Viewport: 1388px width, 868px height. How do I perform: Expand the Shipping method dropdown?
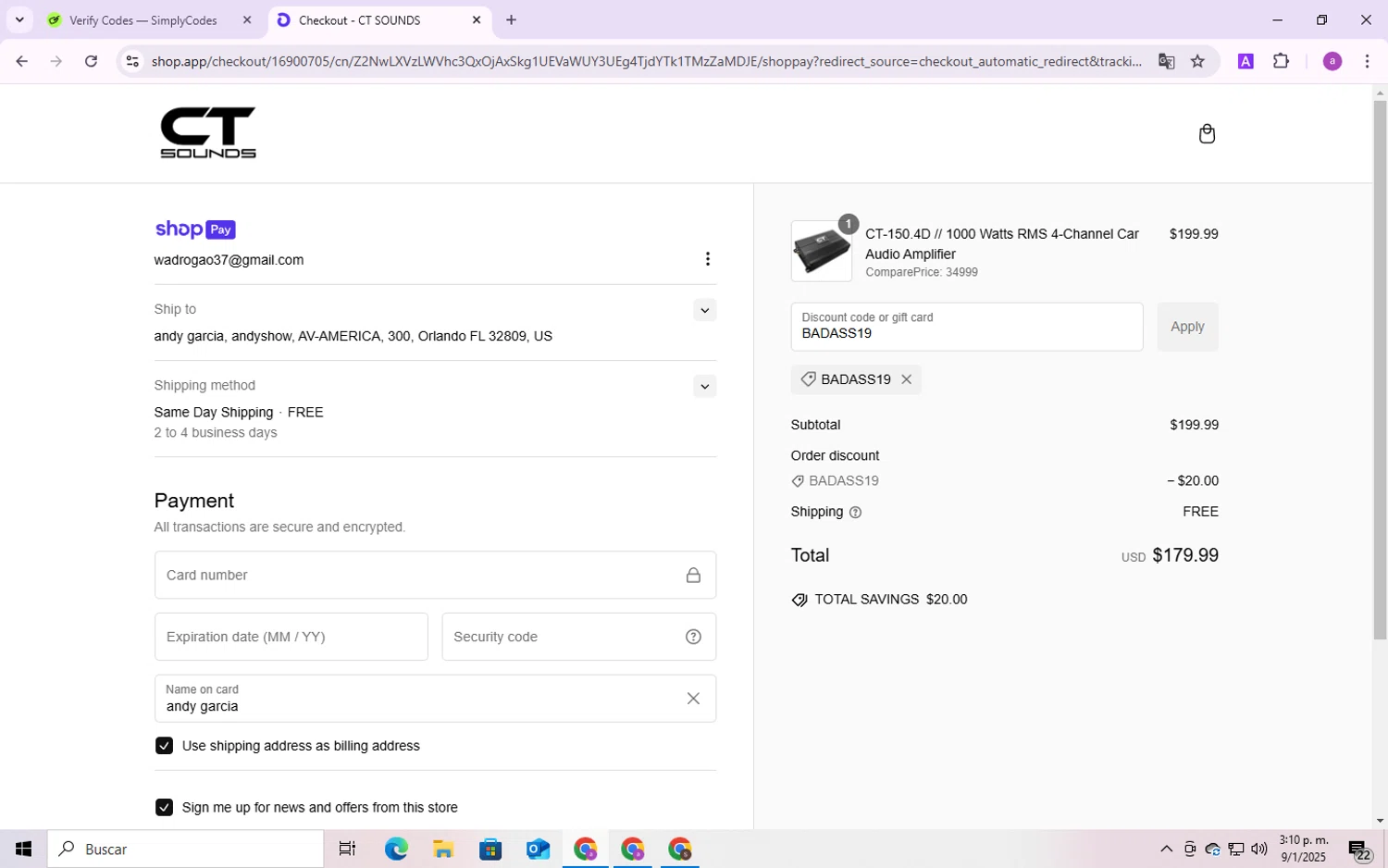coord(705,386)
